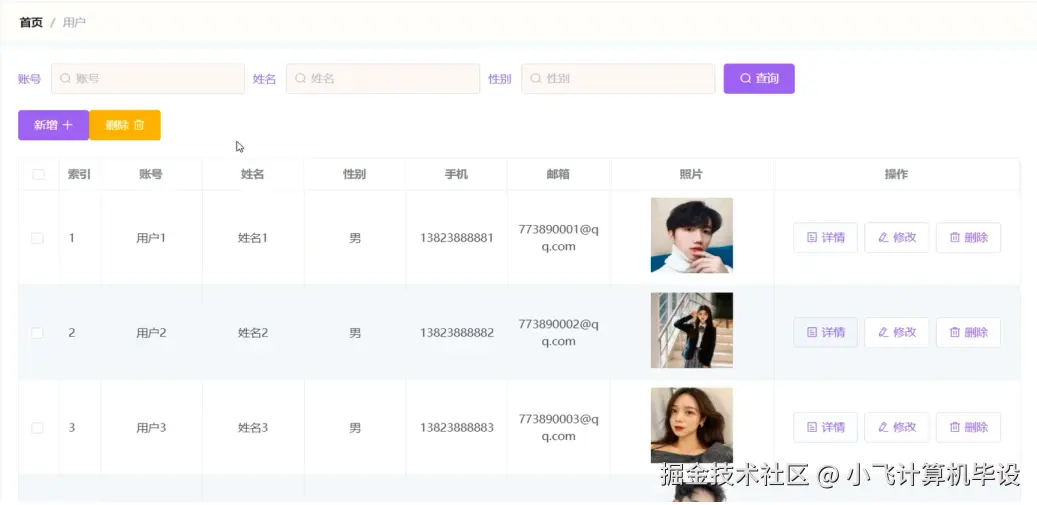This screenshot has width=1037, height=505.
Task: Open 详情 for 用户3
Action: [x=825, y=428]
